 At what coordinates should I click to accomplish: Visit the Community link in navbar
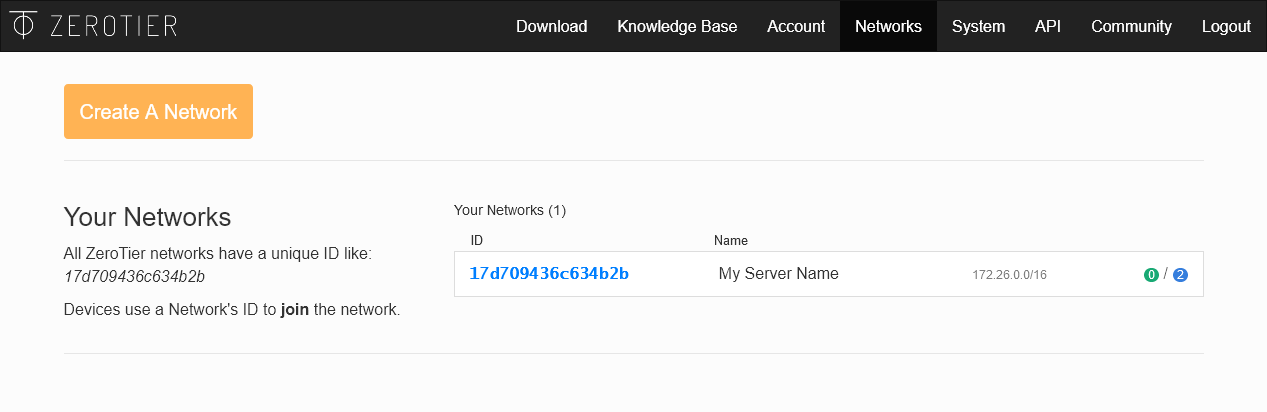pos(1131,26)
